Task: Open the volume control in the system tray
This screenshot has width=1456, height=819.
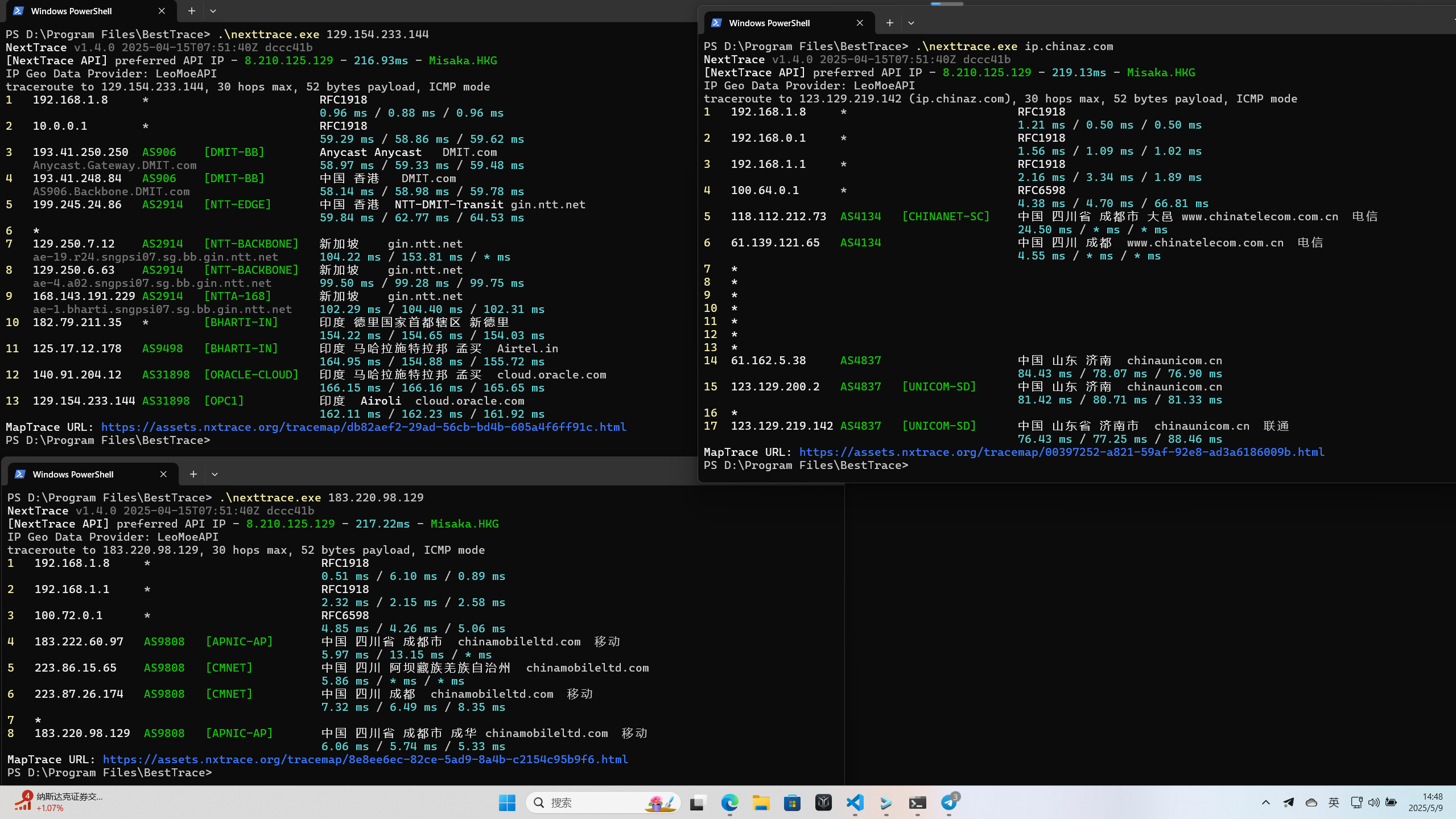Action: coord(1373,802)
